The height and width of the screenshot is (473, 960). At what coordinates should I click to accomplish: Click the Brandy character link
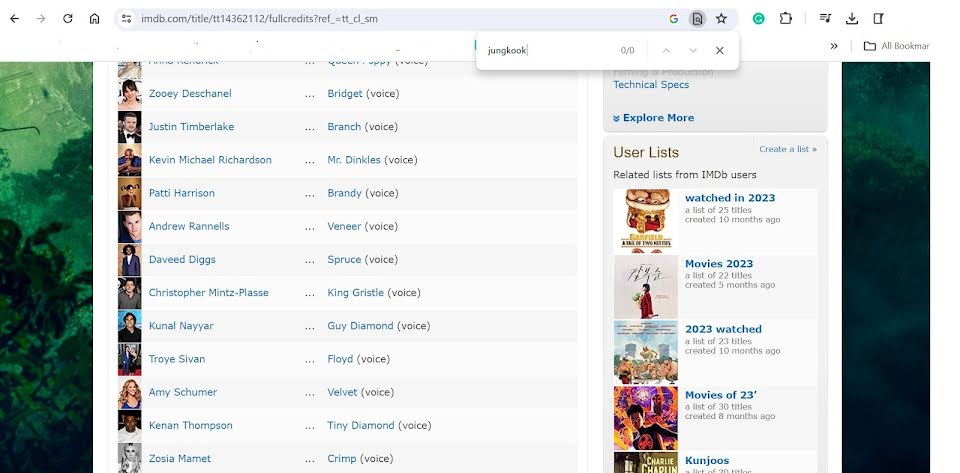point(345,193)
